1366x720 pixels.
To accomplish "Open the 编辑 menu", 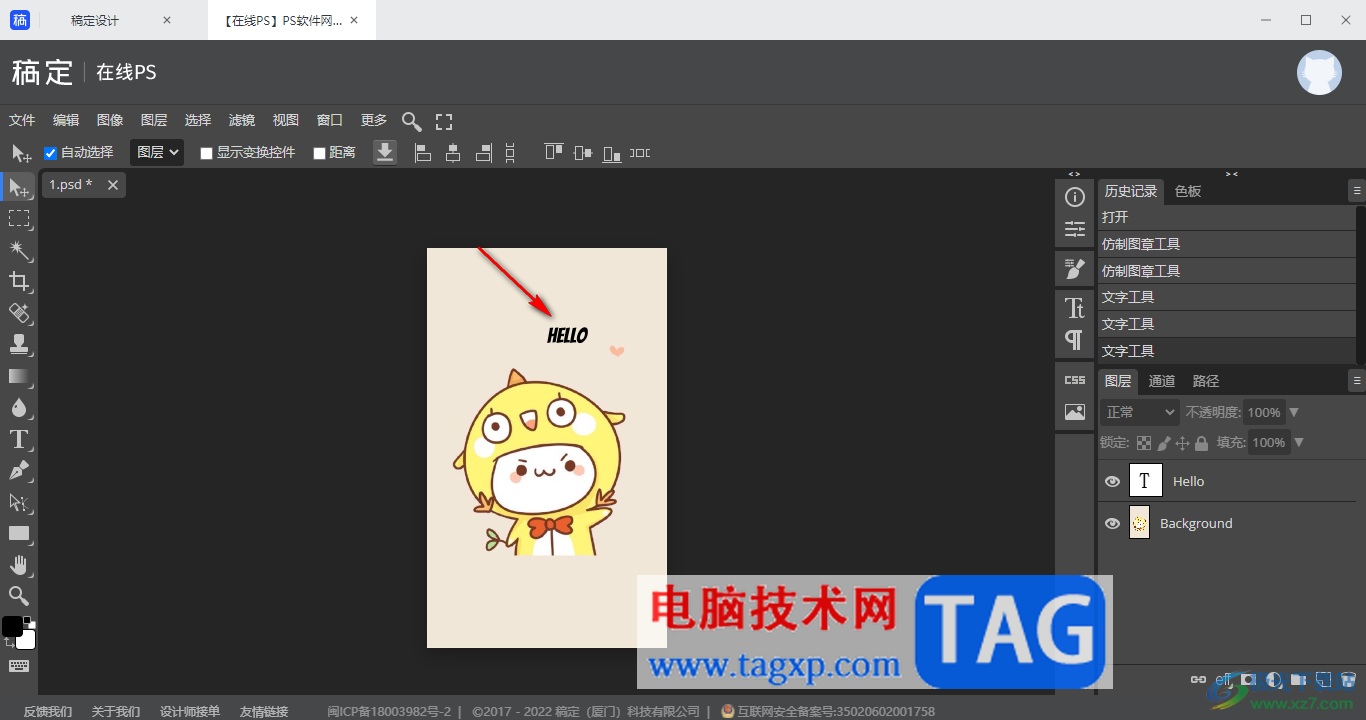I will (x=66, y=120).
